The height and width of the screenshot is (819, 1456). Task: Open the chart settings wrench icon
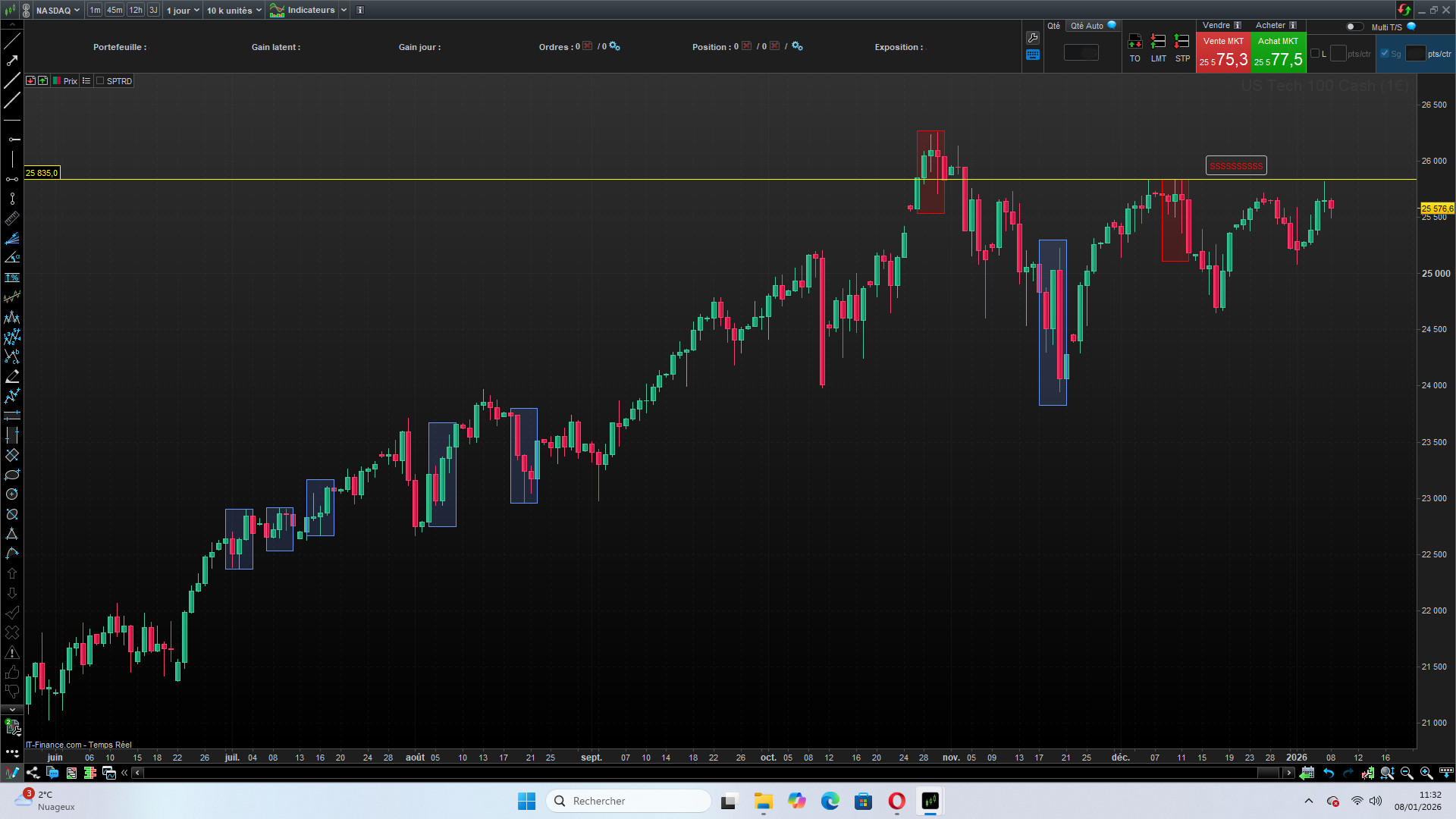coord(1033,38)
